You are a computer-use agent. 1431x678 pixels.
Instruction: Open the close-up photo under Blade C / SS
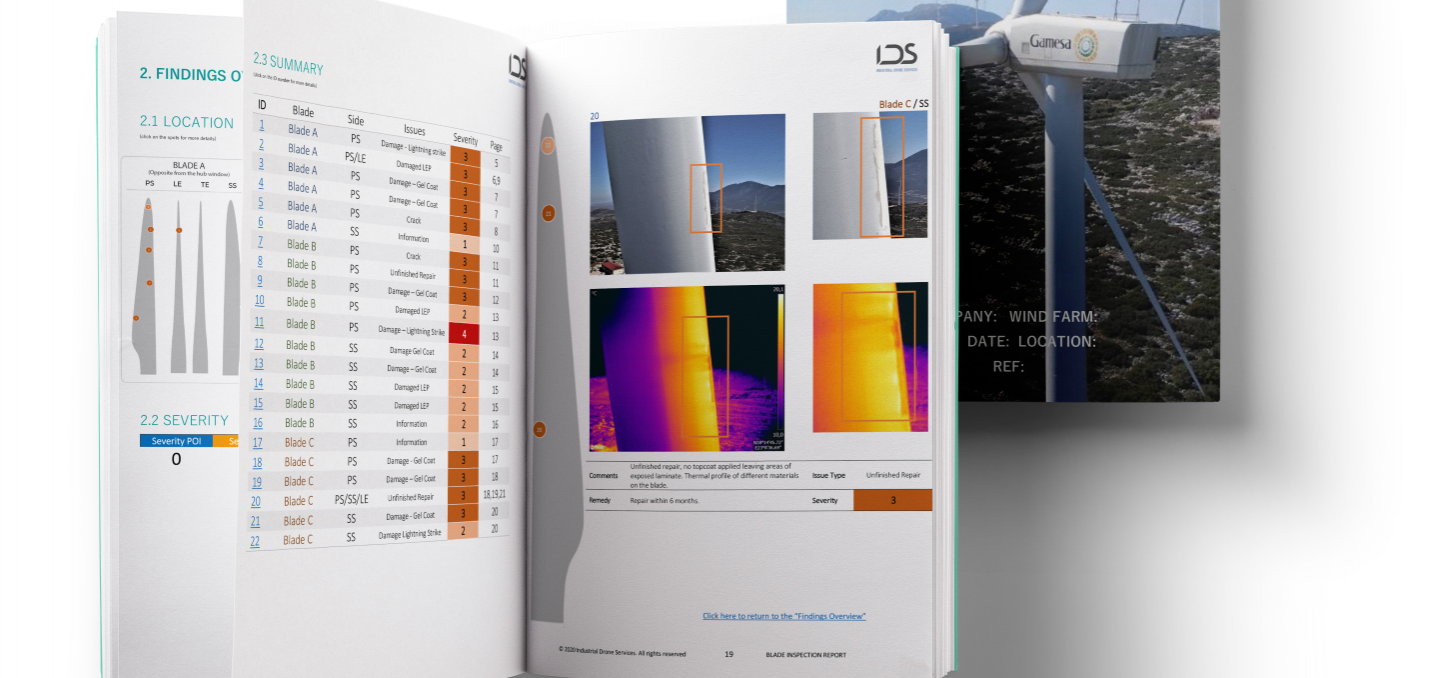pyautogui.click(x=869, y=175)
